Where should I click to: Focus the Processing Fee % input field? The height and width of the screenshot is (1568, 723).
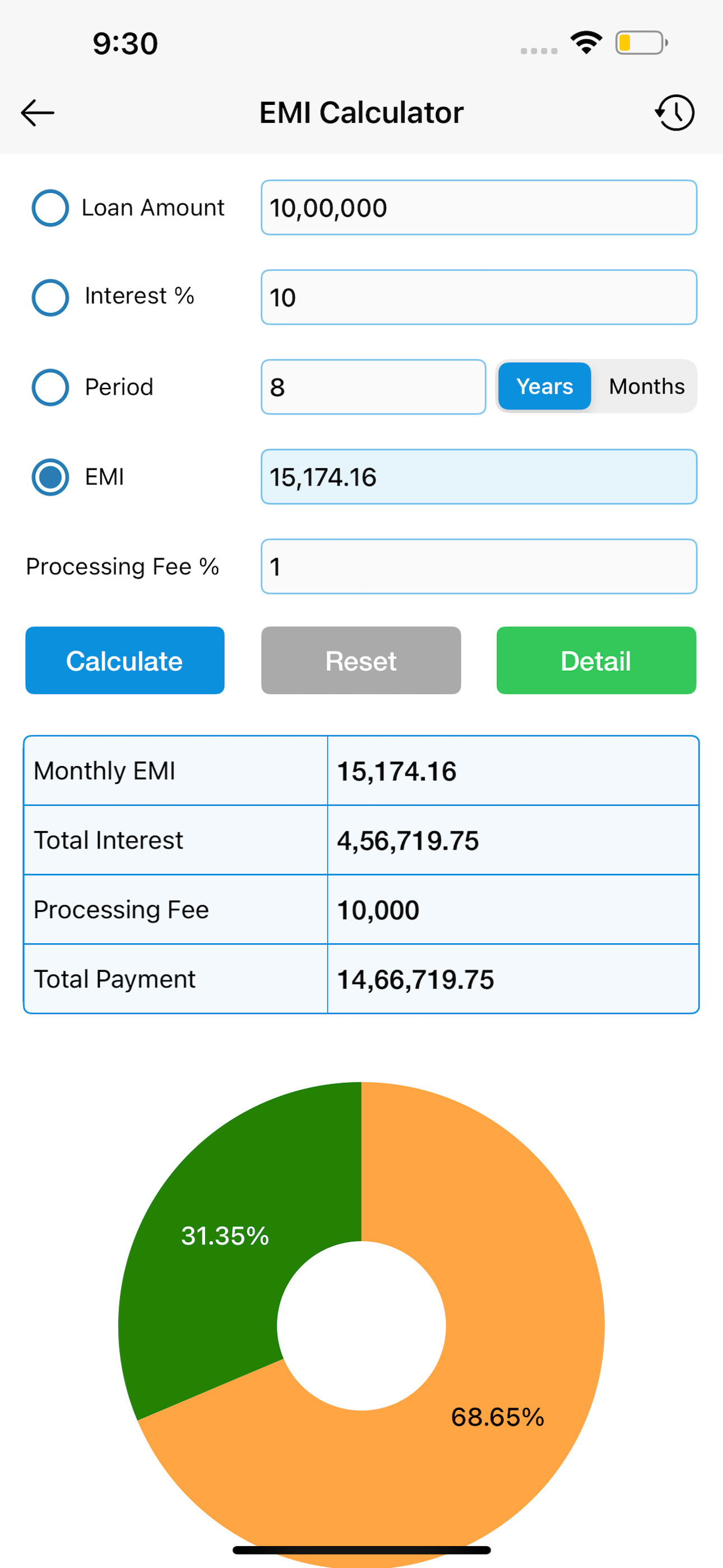click(479, 566)
